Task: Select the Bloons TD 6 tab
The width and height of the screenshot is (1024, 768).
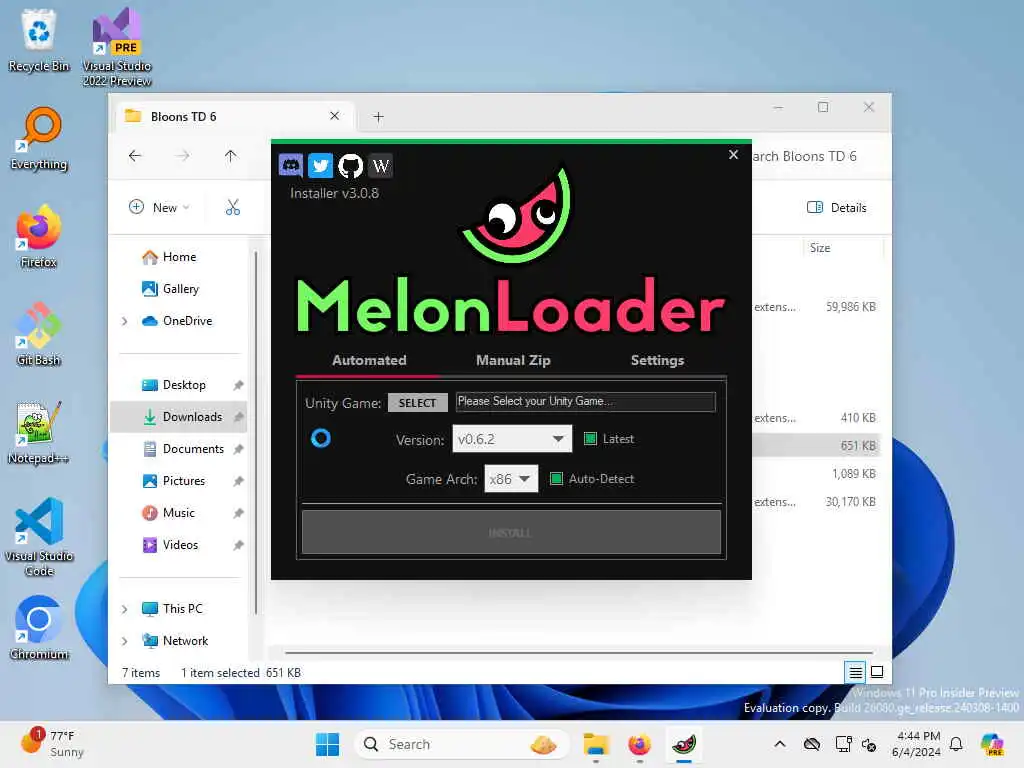Action: coord(234,116)
